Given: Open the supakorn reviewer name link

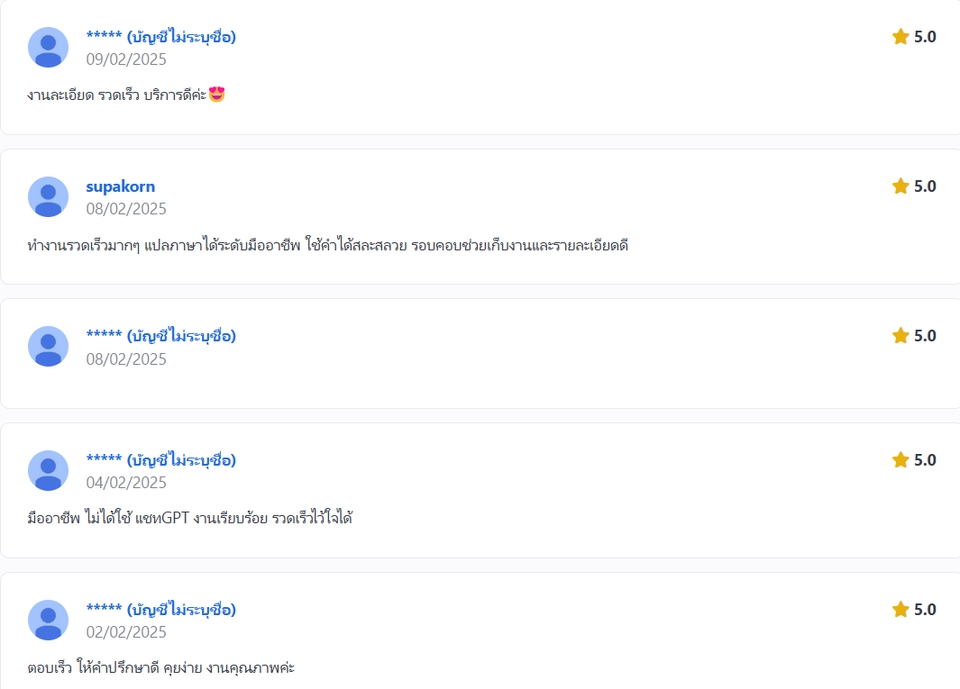Looking at the screenshot, I should [121, 186].
